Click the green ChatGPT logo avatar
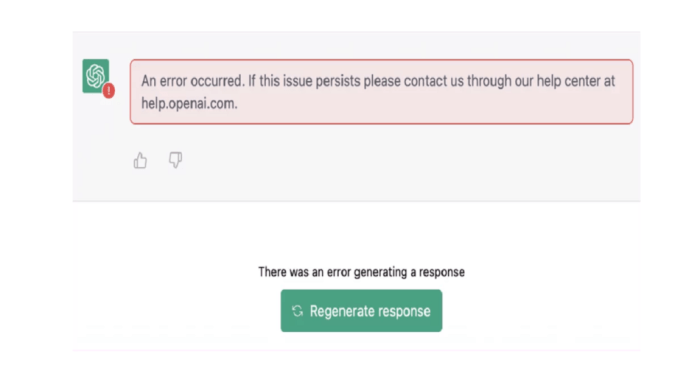Image resolution: width=700 pixels, height=368 pixels. tap(96, 76)
